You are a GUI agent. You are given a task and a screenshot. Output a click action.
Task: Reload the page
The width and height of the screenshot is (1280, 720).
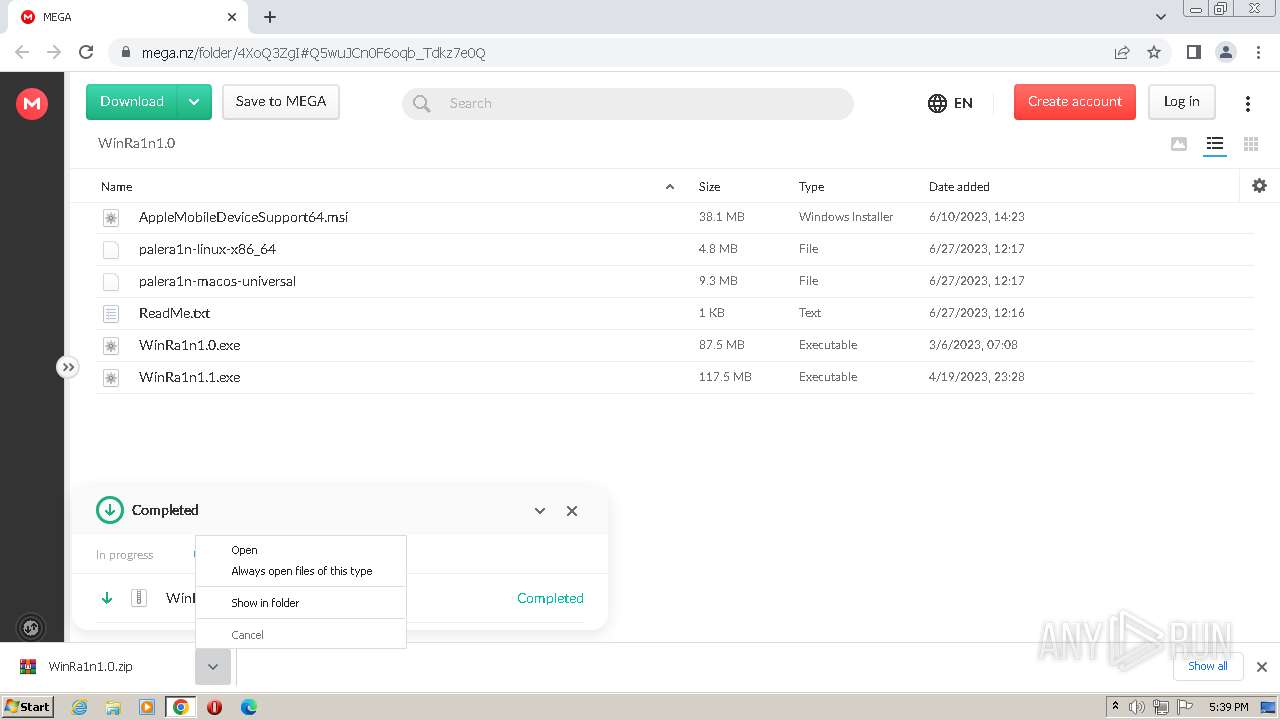click(x=86, y=52)
